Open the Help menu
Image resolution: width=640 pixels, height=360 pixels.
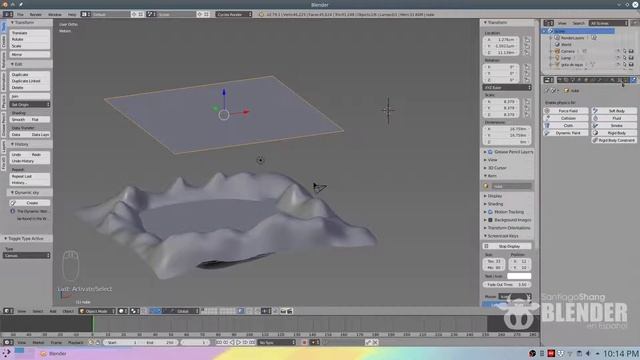tap(72, 14)
